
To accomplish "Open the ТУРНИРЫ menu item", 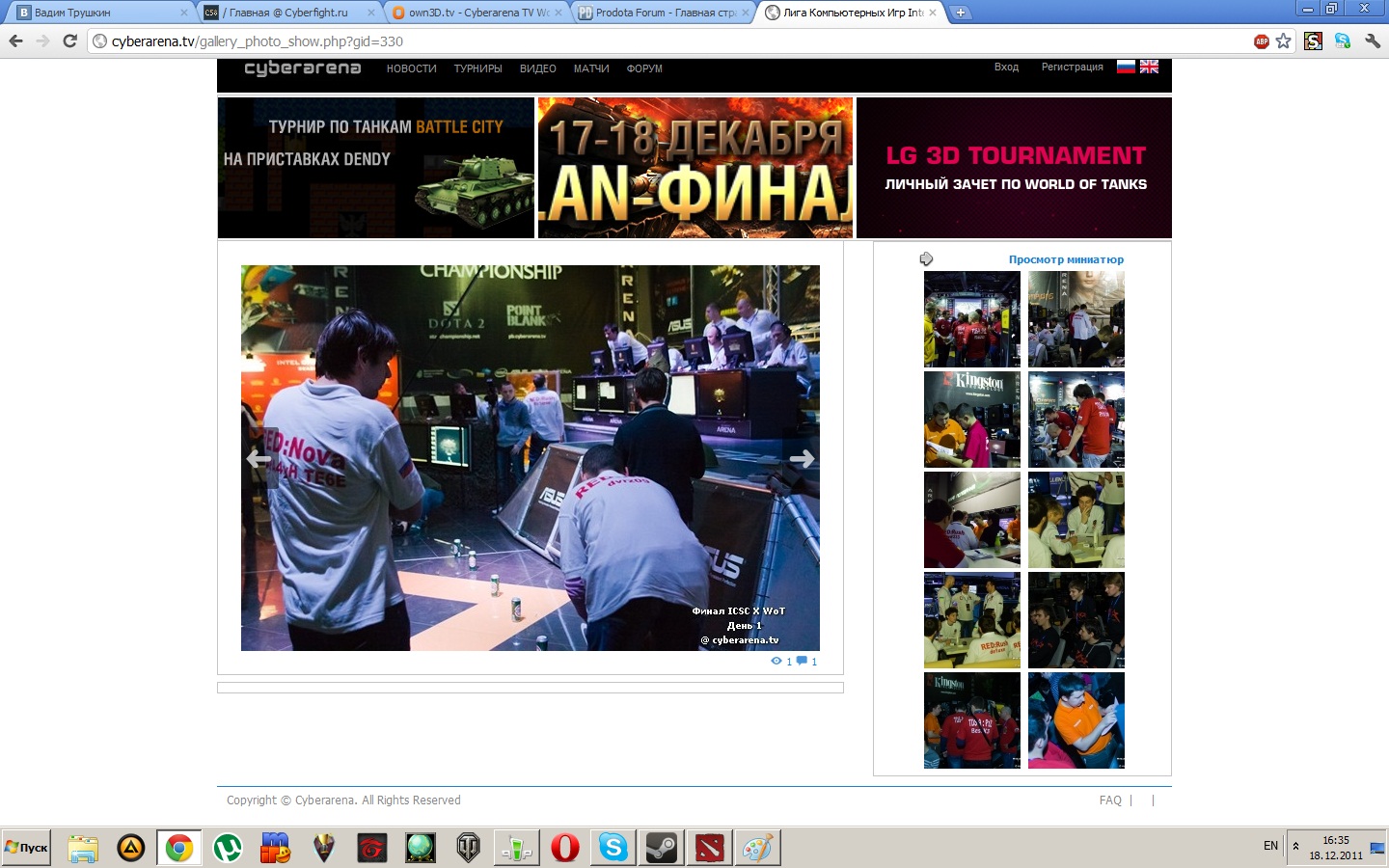I will [478, 68].
